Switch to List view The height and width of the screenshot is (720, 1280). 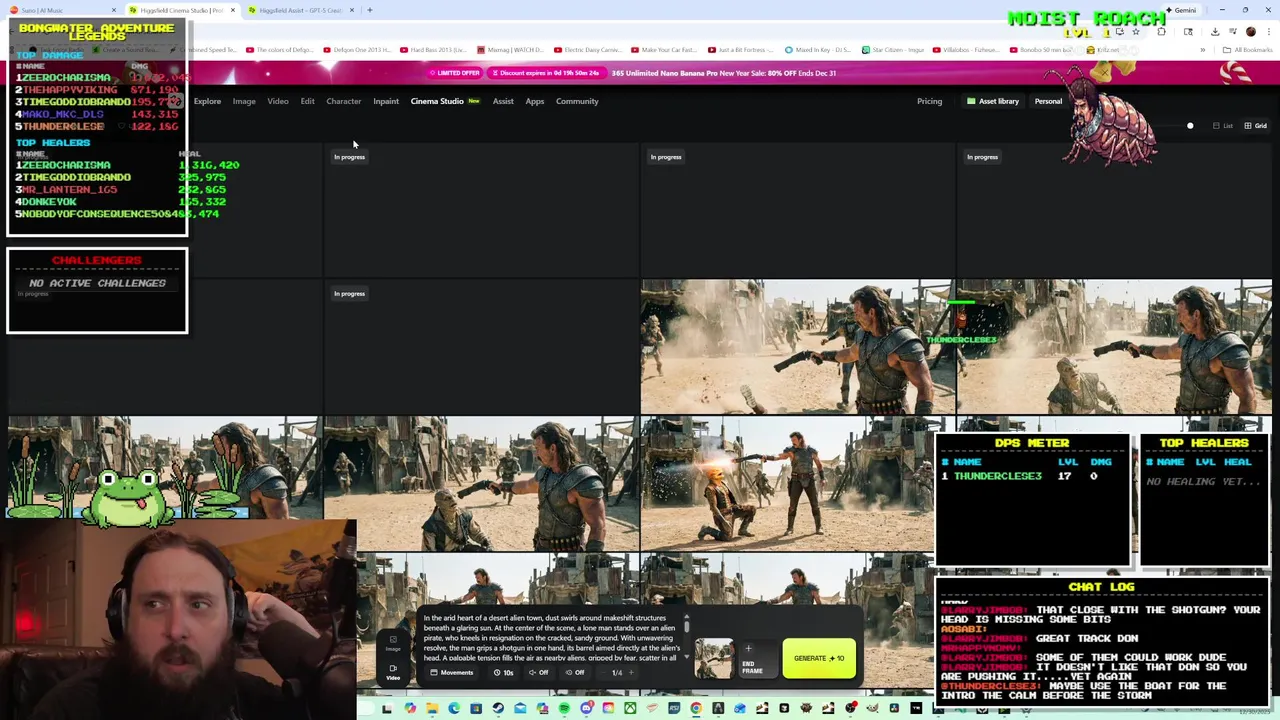1223,126
